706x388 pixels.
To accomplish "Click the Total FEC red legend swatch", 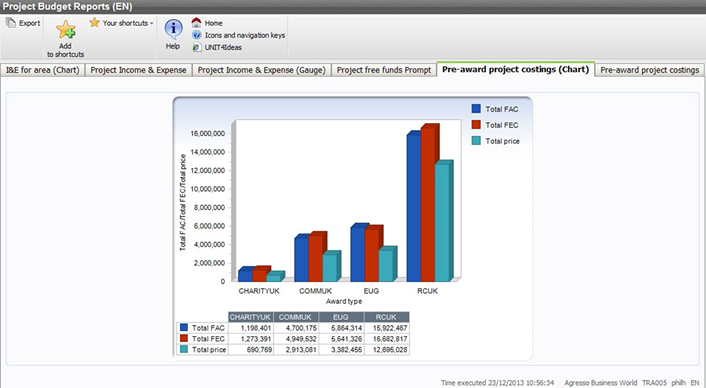I will coord(476,125).
